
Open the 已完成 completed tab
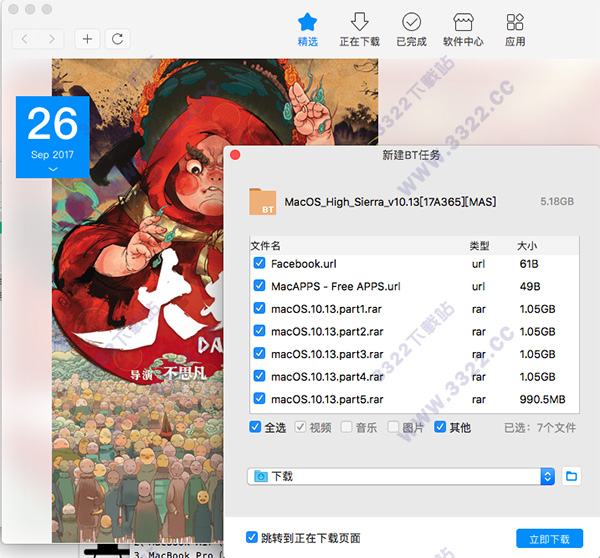point(411,30)
